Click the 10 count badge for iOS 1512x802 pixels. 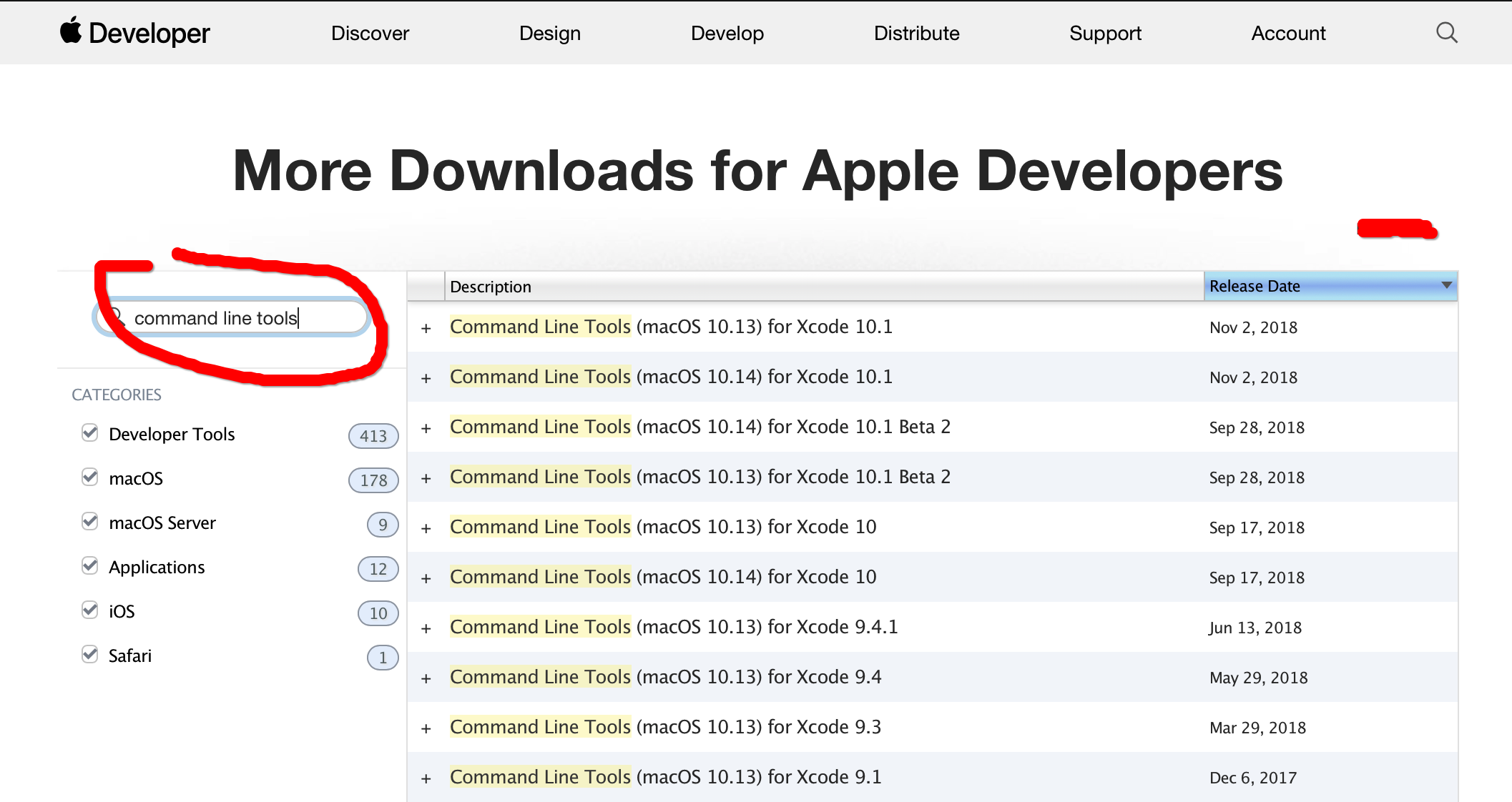pyautogui.click(x=378, y=613)
